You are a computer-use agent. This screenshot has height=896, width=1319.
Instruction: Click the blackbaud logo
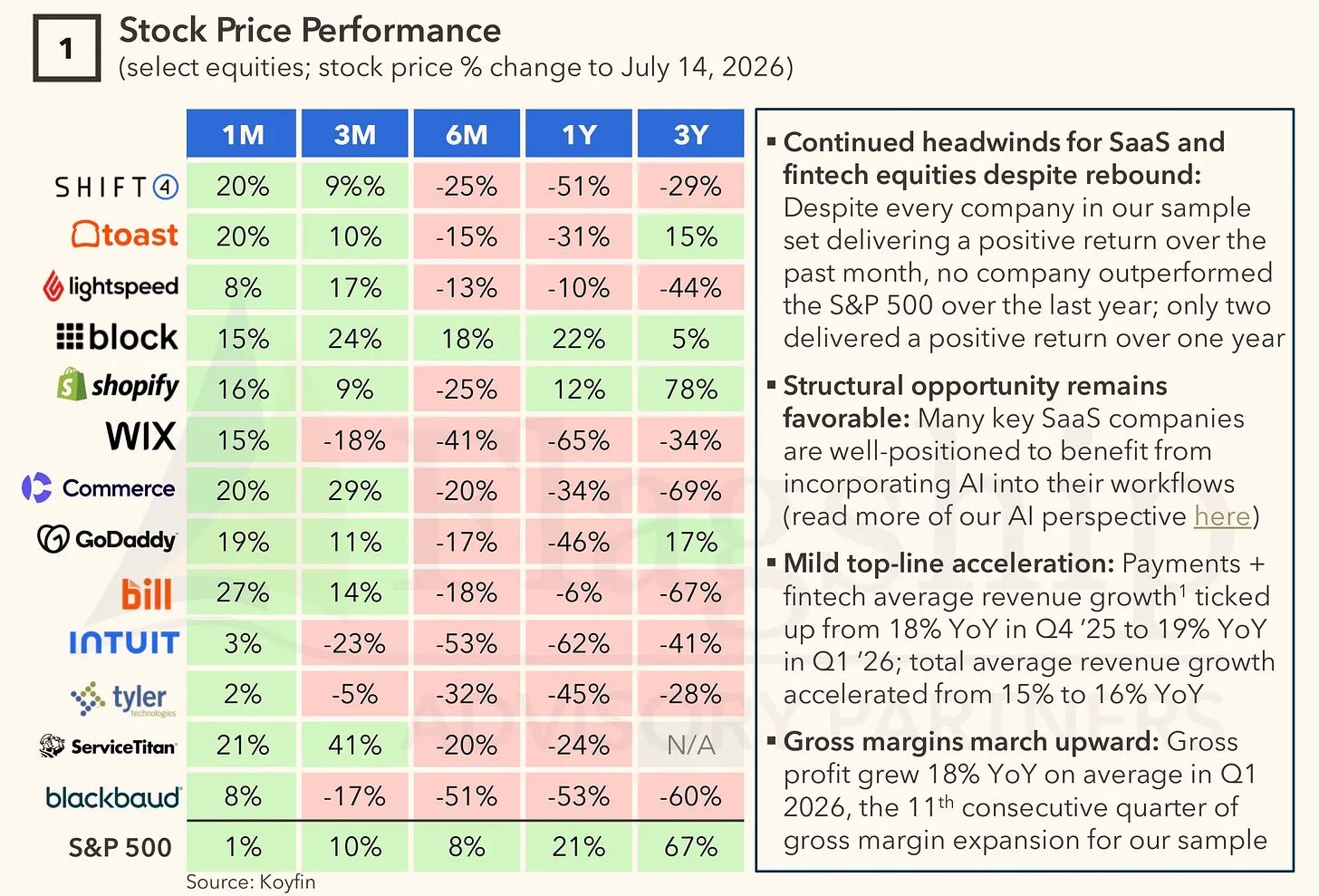click(113, 797)
